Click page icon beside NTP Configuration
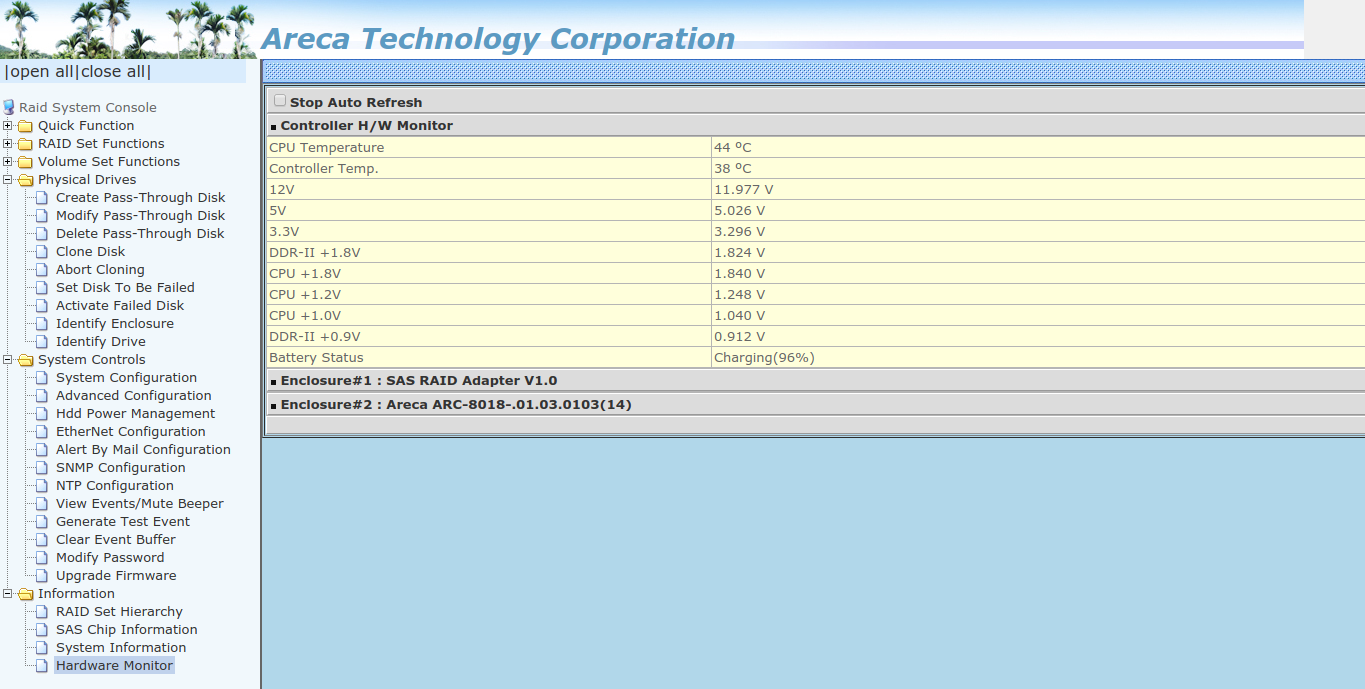 coord(41,486)
